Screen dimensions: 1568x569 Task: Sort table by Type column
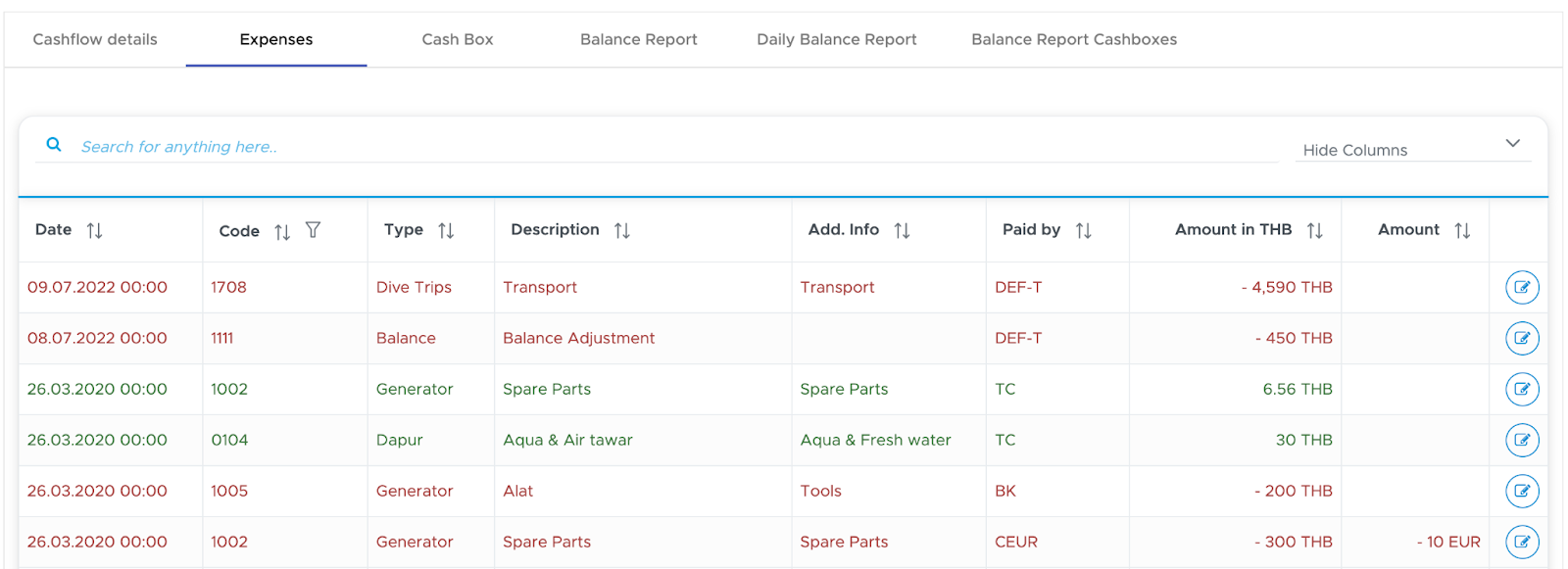[446, 230]
